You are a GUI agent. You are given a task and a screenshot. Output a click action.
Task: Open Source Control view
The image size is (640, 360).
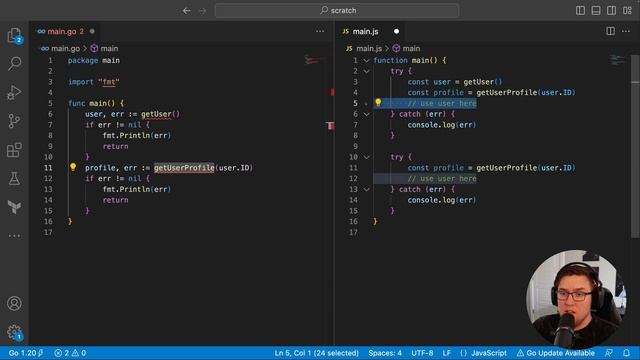14,121
